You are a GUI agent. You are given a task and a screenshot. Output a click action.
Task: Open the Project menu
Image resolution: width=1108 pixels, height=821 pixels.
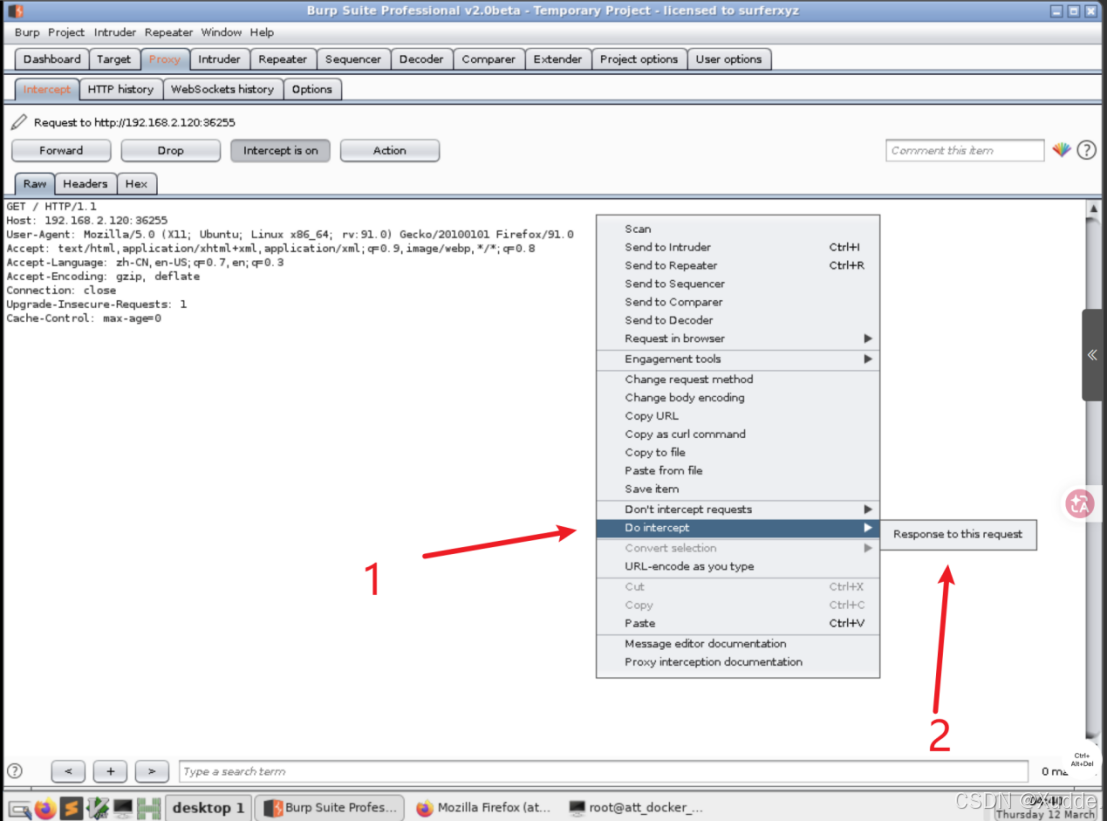coord(66,33)
